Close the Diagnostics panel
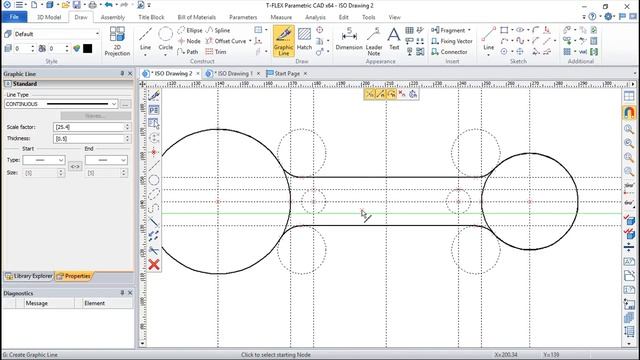Screen dimensions: 640x360 [x=130, y=293]
